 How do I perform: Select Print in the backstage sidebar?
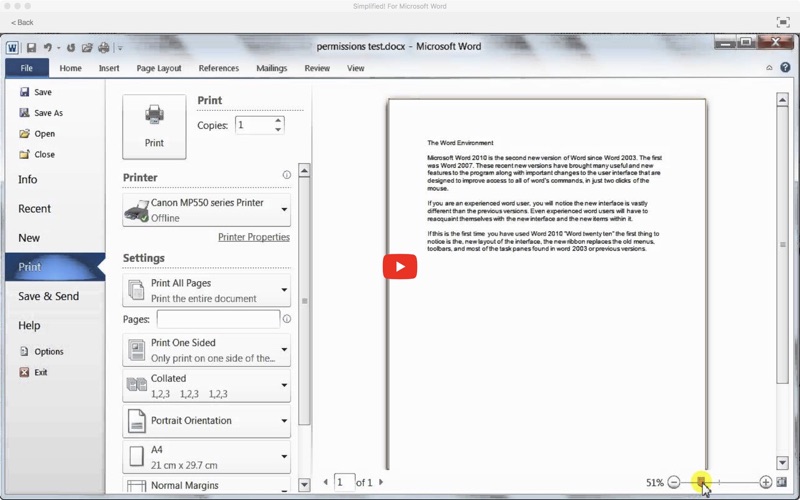coord(55,267)
